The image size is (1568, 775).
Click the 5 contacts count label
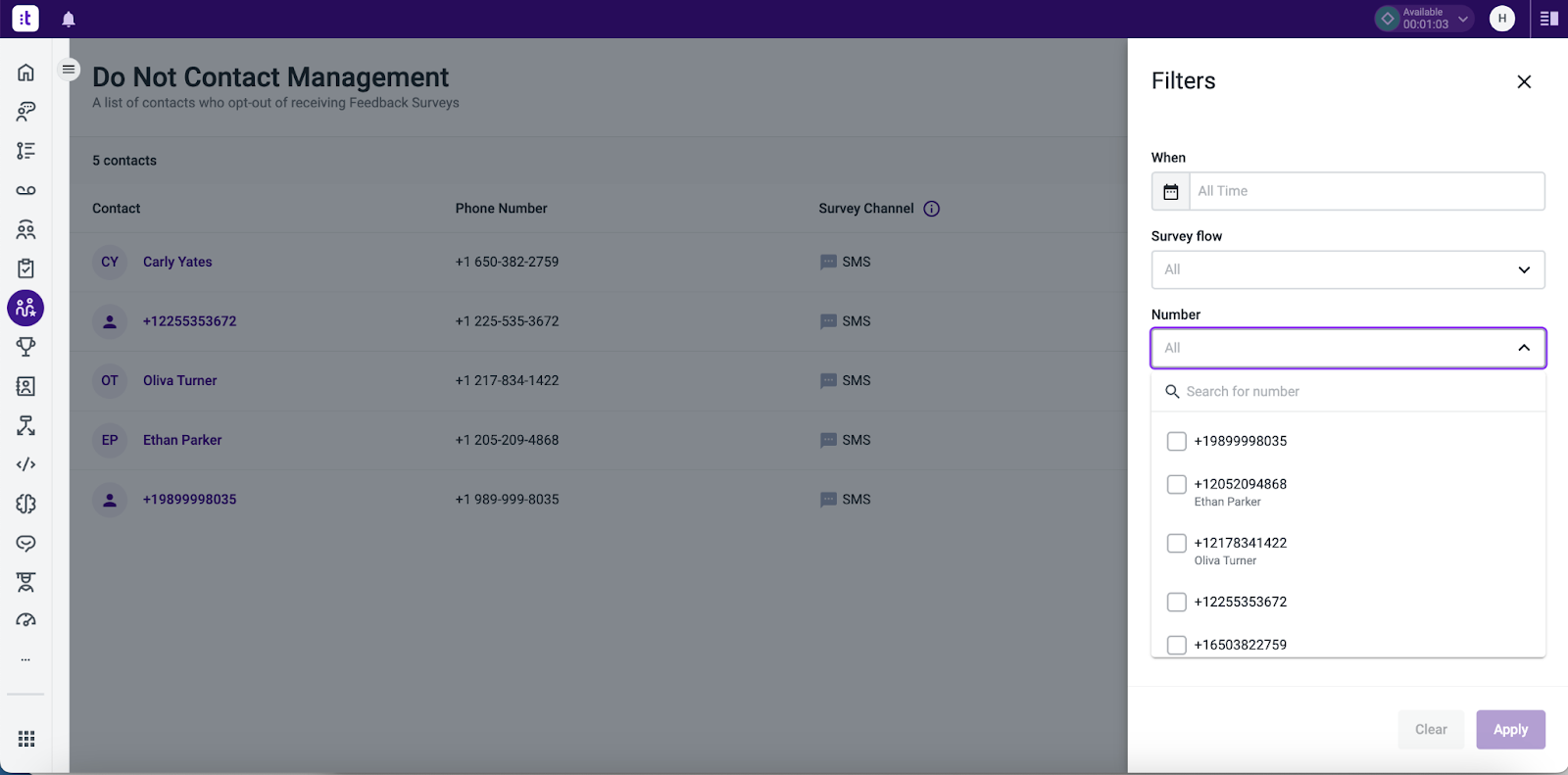pyautogui.click(x=124, y=161)
